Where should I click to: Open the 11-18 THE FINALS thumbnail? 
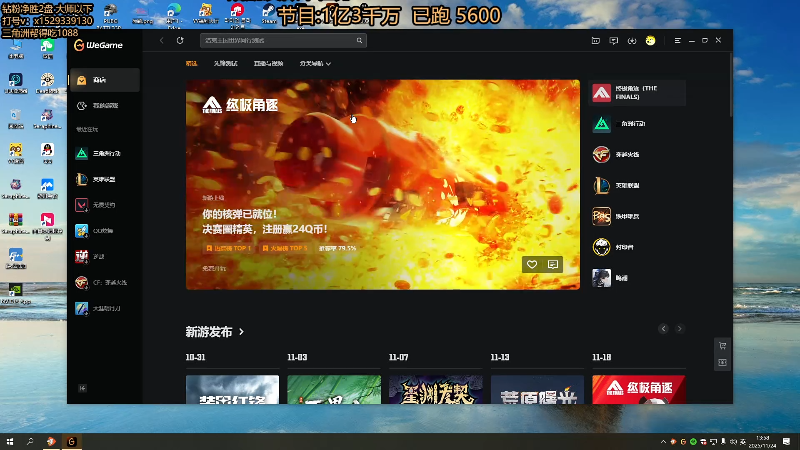point(639,390)
